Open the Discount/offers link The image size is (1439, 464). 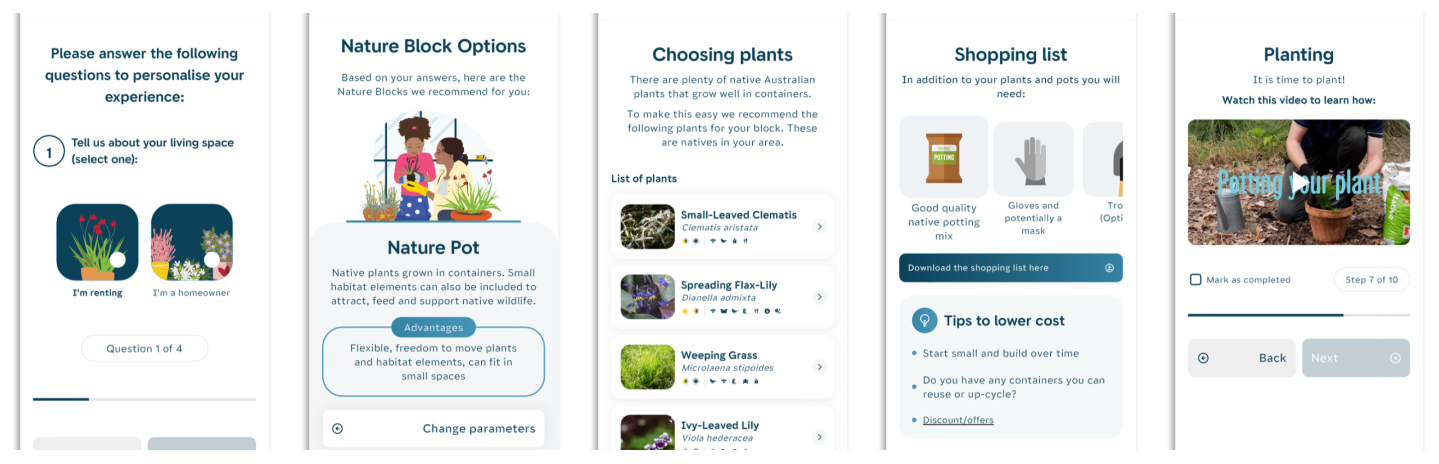pyautogui.click(x=958, y=420)
